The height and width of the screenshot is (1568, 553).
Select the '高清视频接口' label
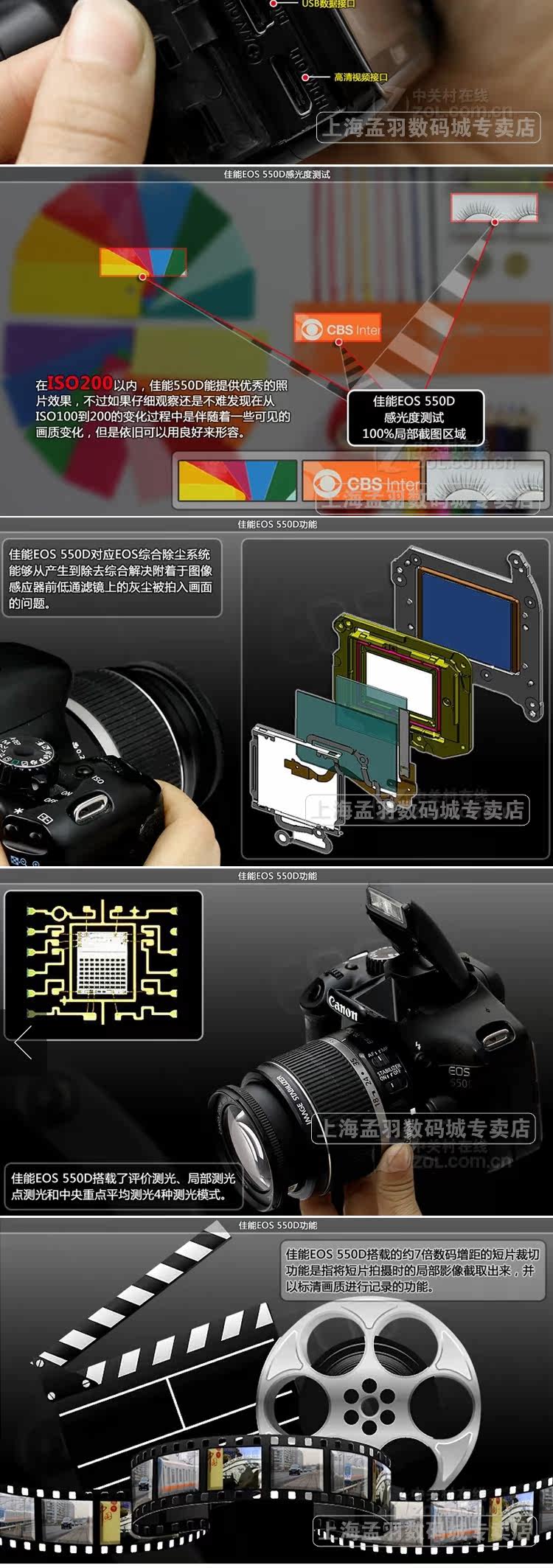click(x=360, y=77)
